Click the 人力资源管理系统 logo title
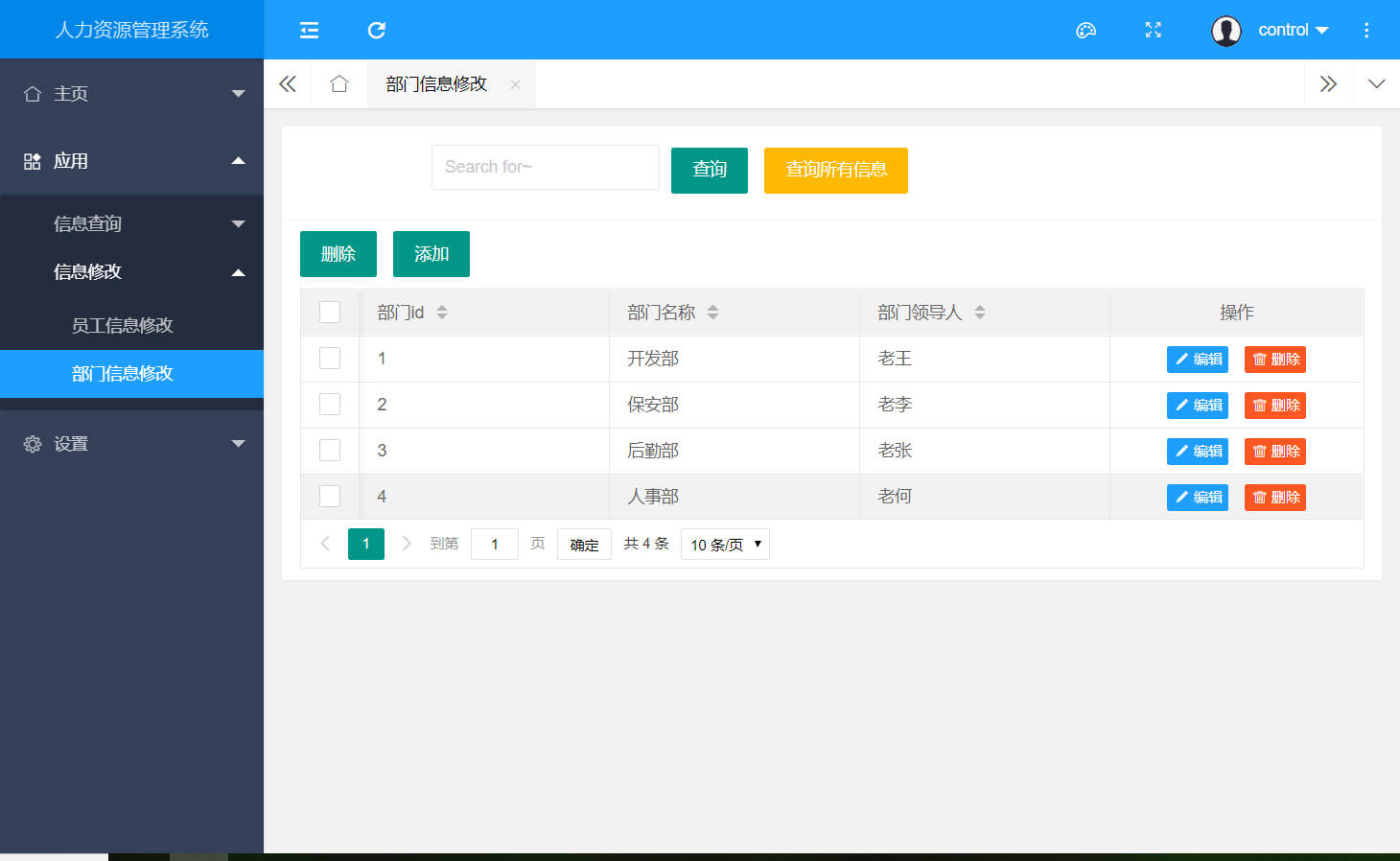The image size is (1400, 861). pos(131,30)
